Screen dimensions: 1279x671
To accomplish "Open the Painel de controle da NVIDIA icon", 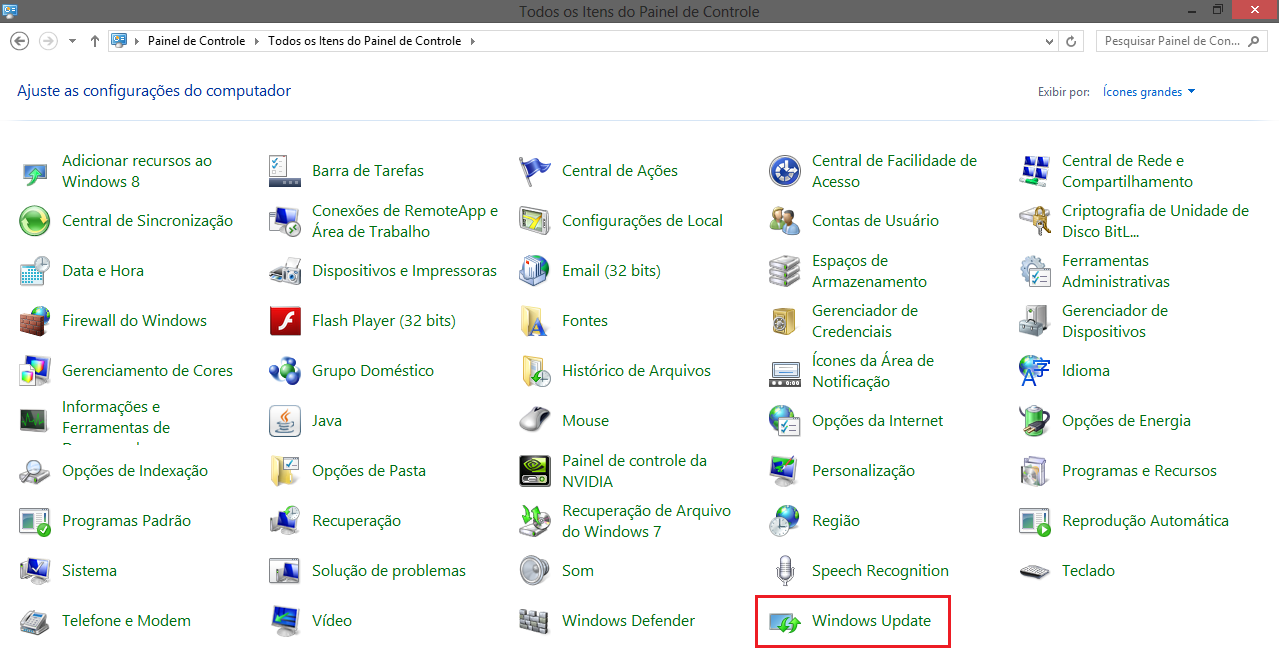I will pos(535,471).
